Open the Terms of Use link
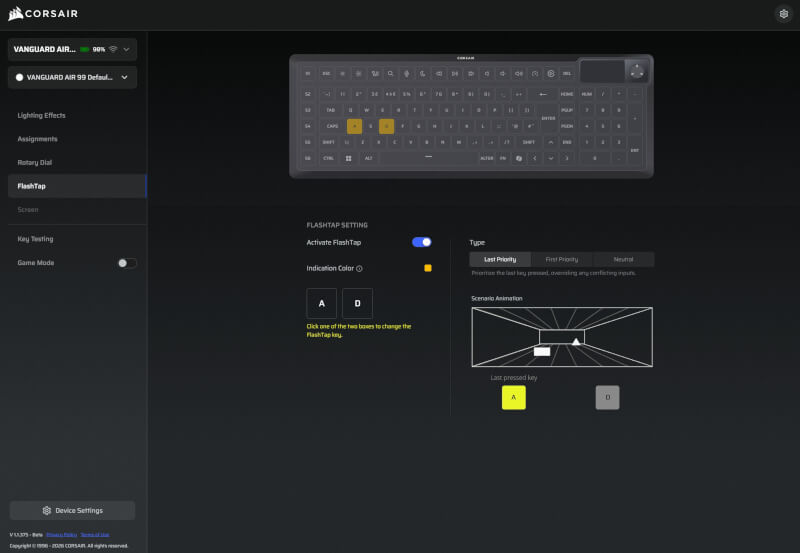Image resolution: width=800 pixels, height=553 pixels. (x=95, y=535)
